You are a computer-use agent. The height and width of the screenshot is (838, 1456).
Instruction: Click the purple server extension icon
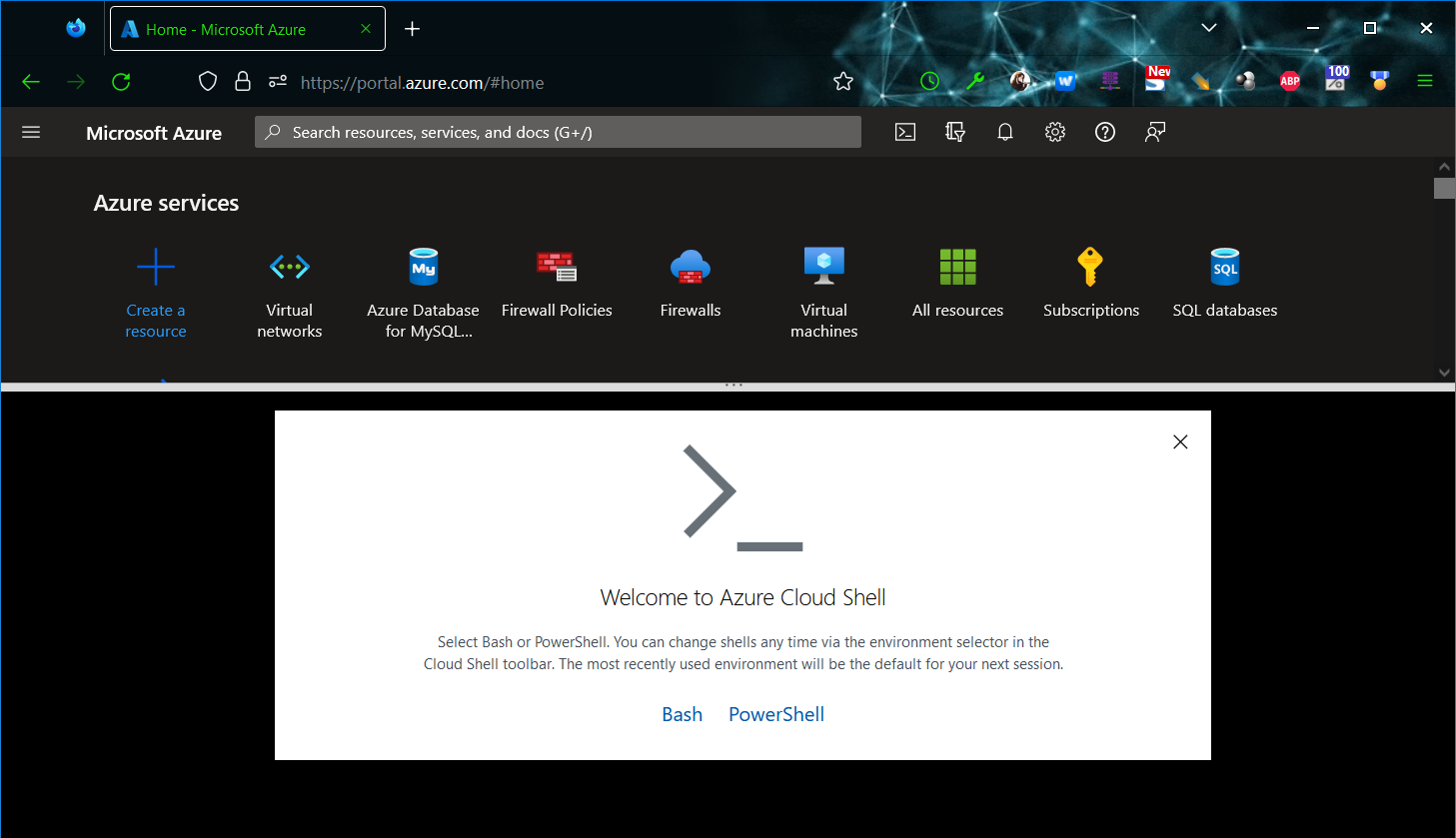coord(1110,82)
